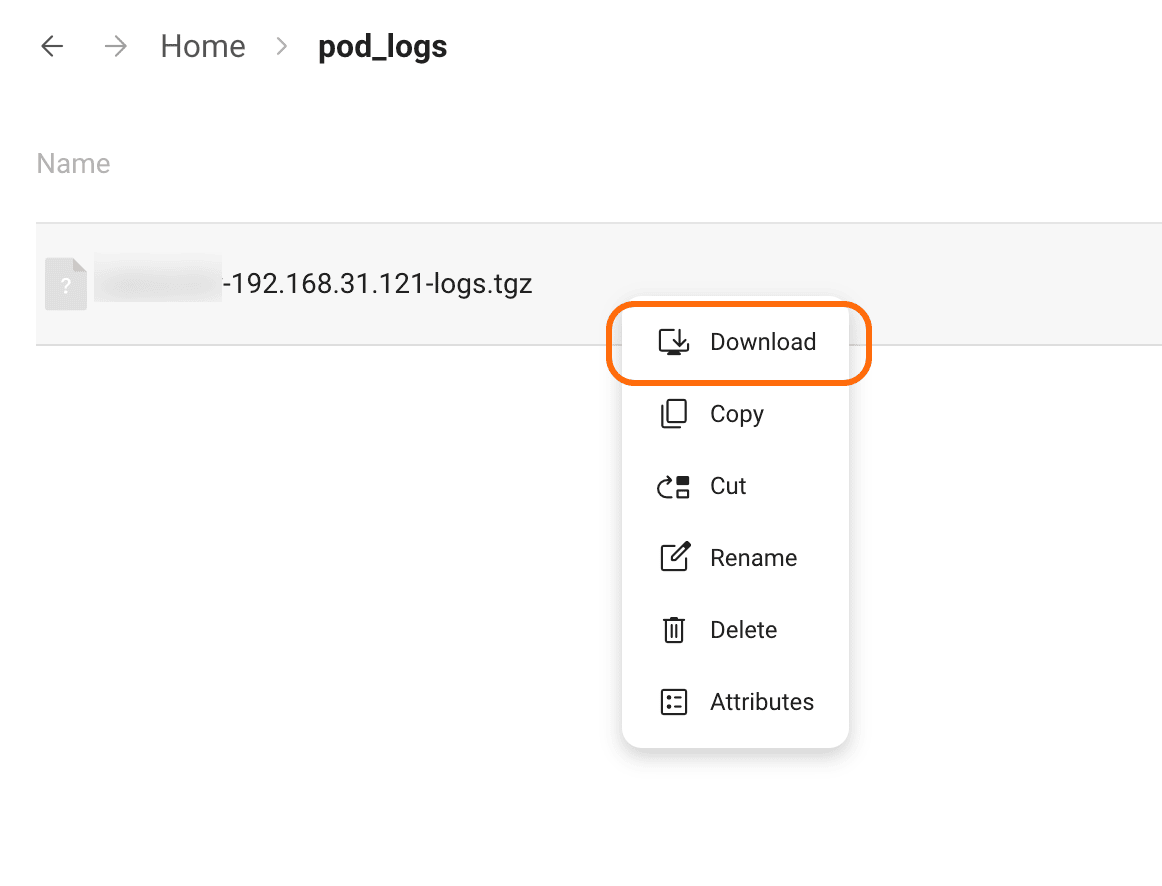Navigate to Home via the breadcrumb

click(202, 46)
